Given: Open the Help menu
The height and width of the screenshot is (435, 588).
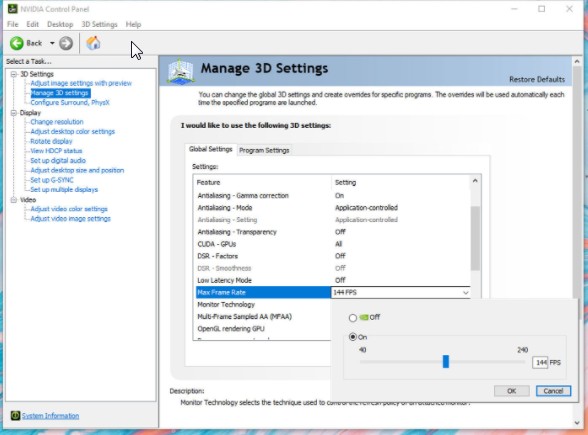Looking at the screenshot, I should pos(133,24).
